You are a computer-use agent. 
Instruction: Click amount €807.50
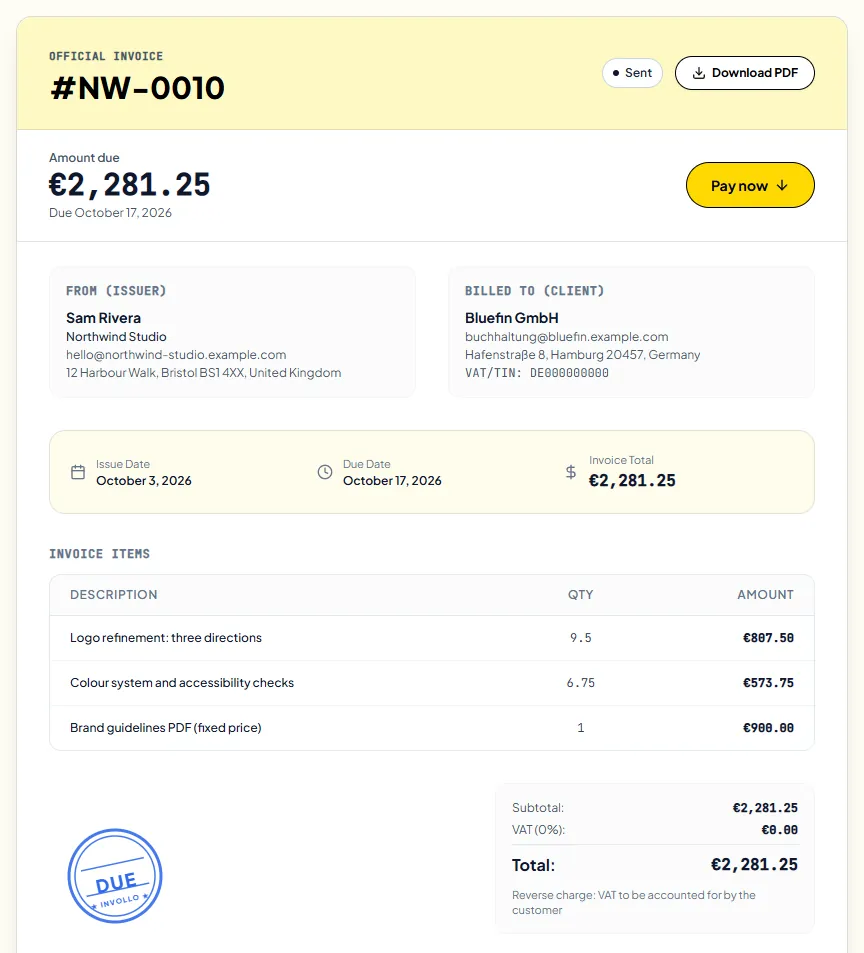pyautogui.click(x=768, y=638)
